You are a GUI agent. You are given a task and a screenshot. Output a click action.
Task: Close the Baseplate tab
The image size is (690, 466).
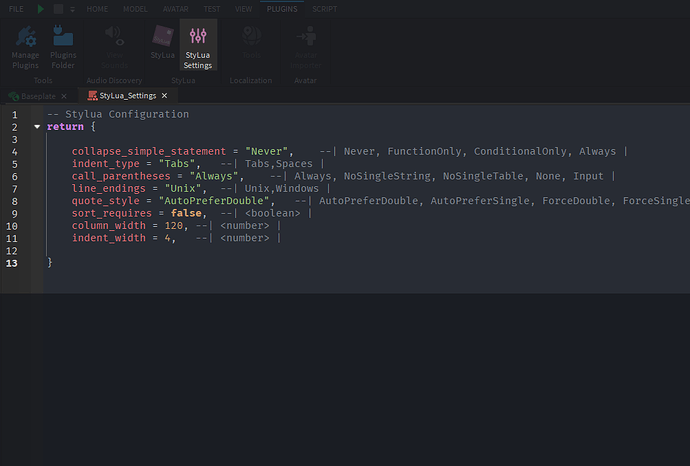pyautogui.click(x=64, y=96)
